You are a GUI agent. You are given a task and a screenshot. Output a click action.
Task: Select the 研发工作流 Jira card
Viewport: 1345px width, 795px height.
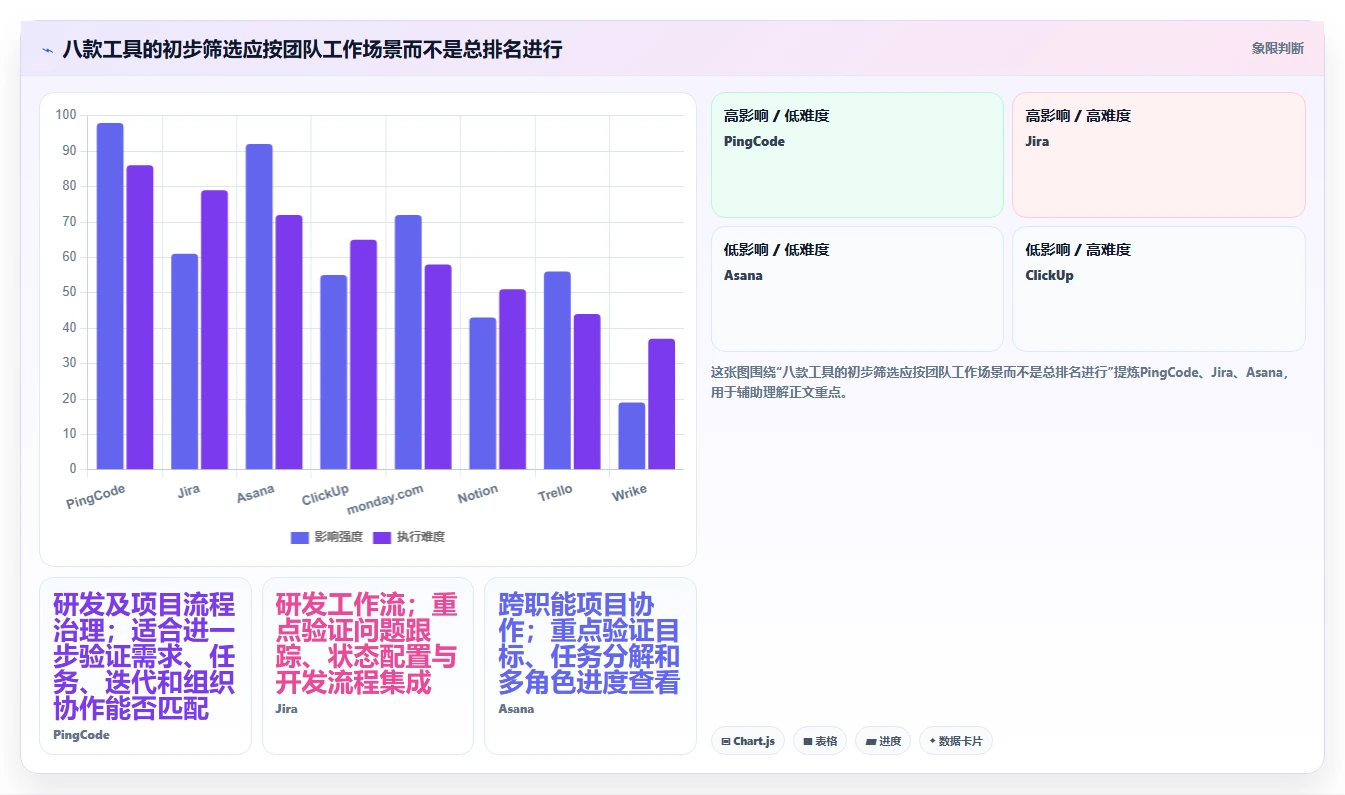[367, 666]
